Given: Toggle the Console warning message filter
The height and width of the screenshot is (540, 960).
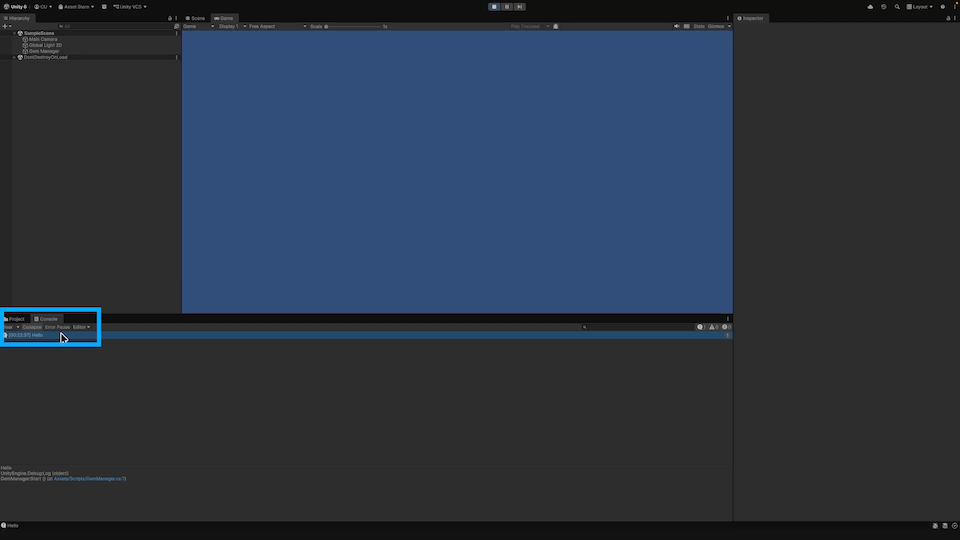Looking at the screenshot, I should (714, 327).
